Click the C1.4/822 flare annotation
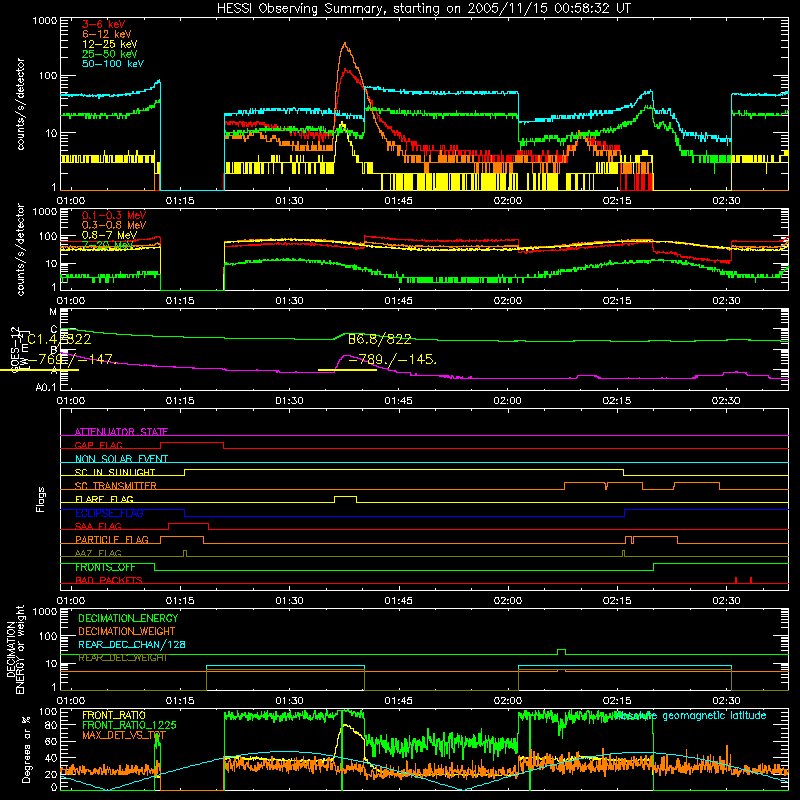 coord(59,339)
